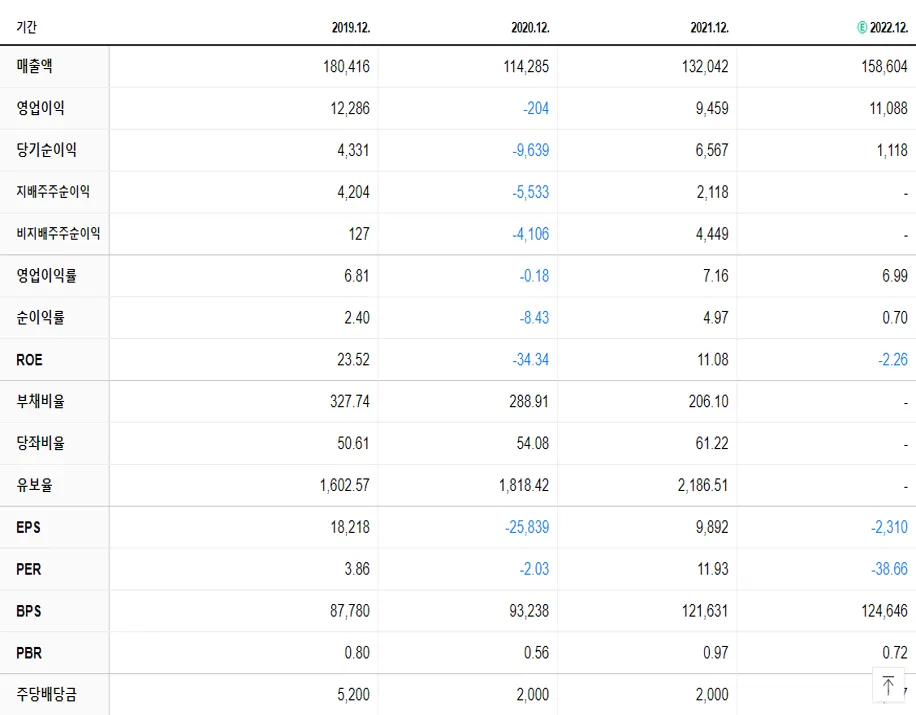The width and height of the screenshot is (916, 715).
Task: Click the 지배주주순이익 row label
Action: click(x=53, y=192)
